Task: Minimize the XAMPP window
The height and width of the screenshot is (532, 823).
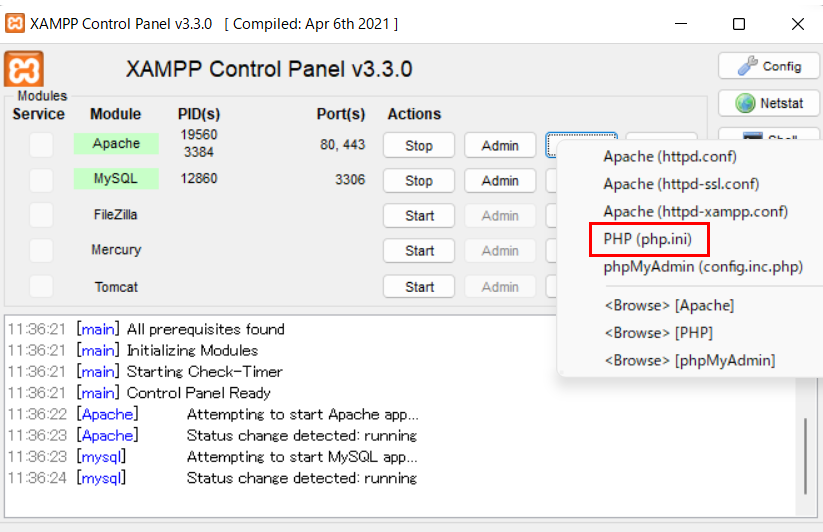Action: coord(681,24)
